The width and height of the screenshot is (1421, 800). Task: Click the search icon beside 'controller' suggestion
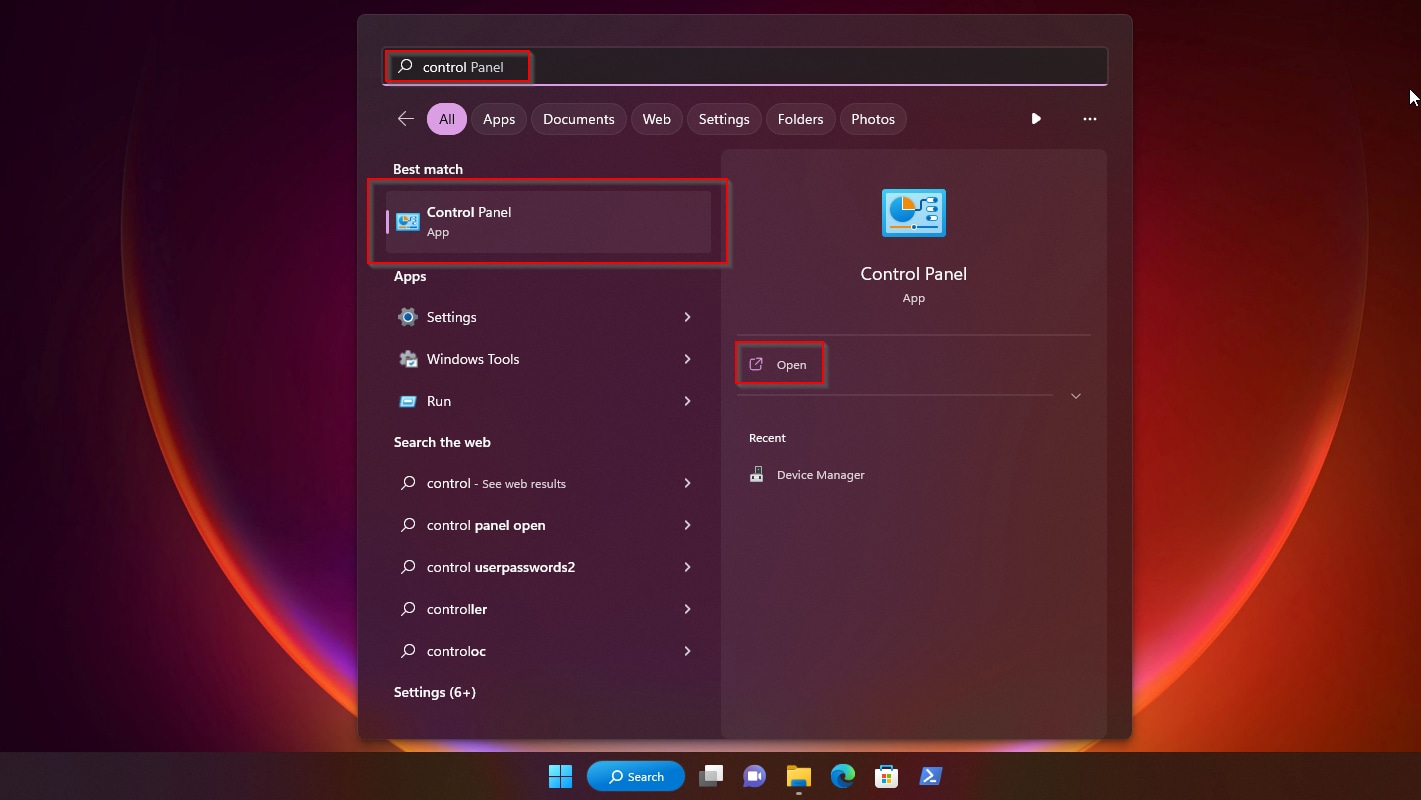click(407, 609)
